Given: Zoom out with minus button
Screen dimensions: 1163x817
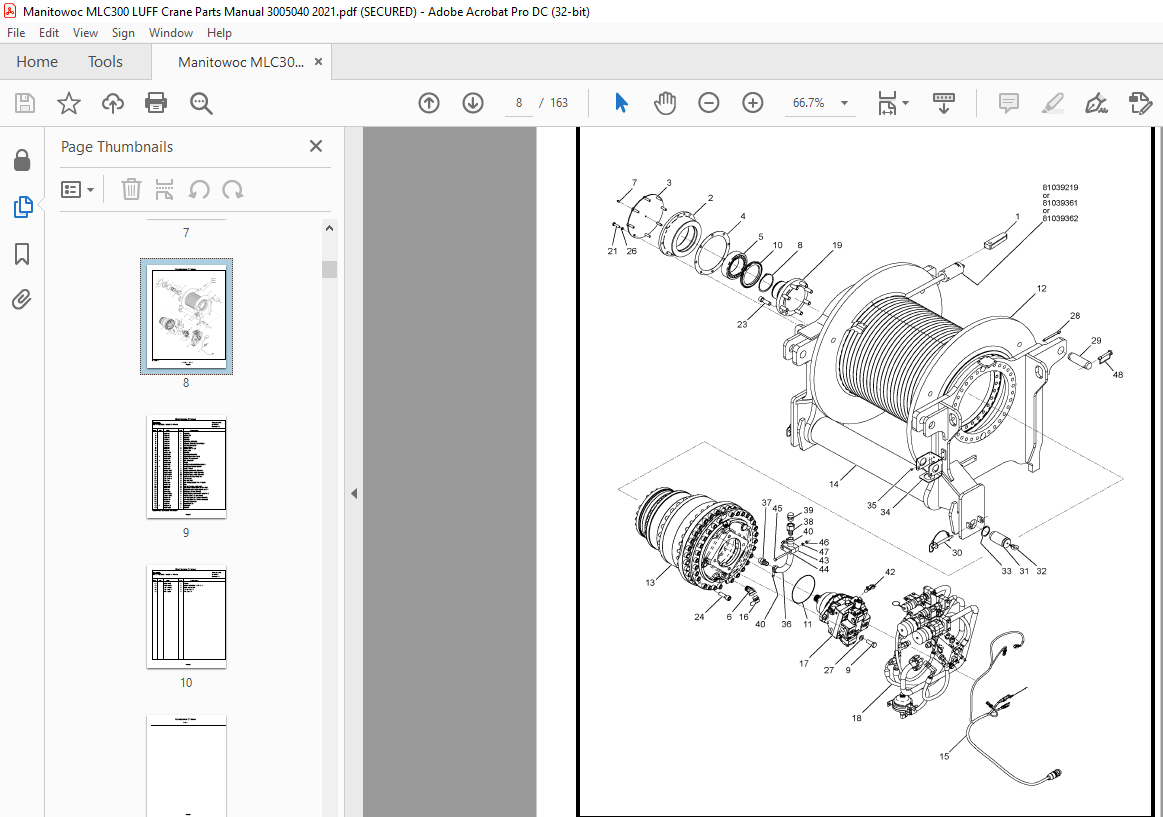Looking at the screenshot, I should (x=708, y=103).
